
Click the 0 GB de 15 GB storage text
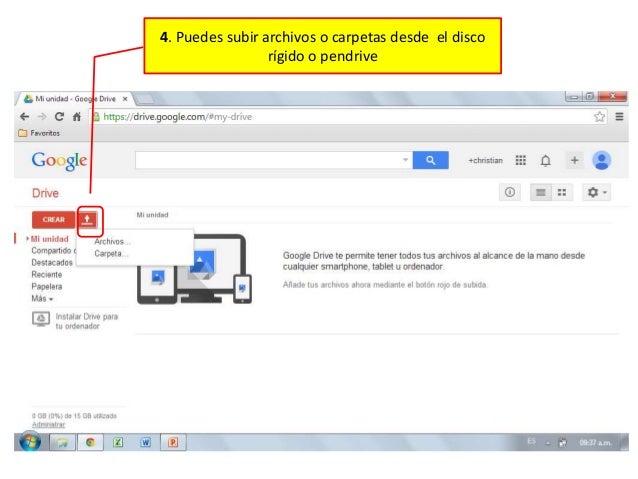(74, 416)
